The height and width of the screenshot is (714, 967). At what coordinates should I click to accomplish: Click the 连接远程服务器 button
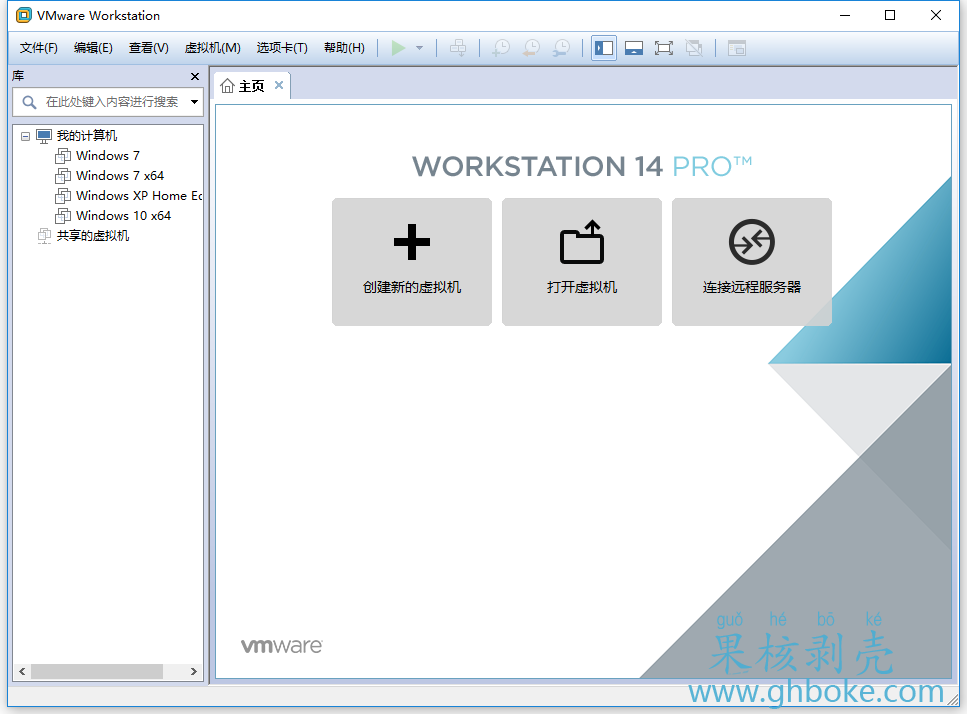pyautogui.click(x=752, y=261)
